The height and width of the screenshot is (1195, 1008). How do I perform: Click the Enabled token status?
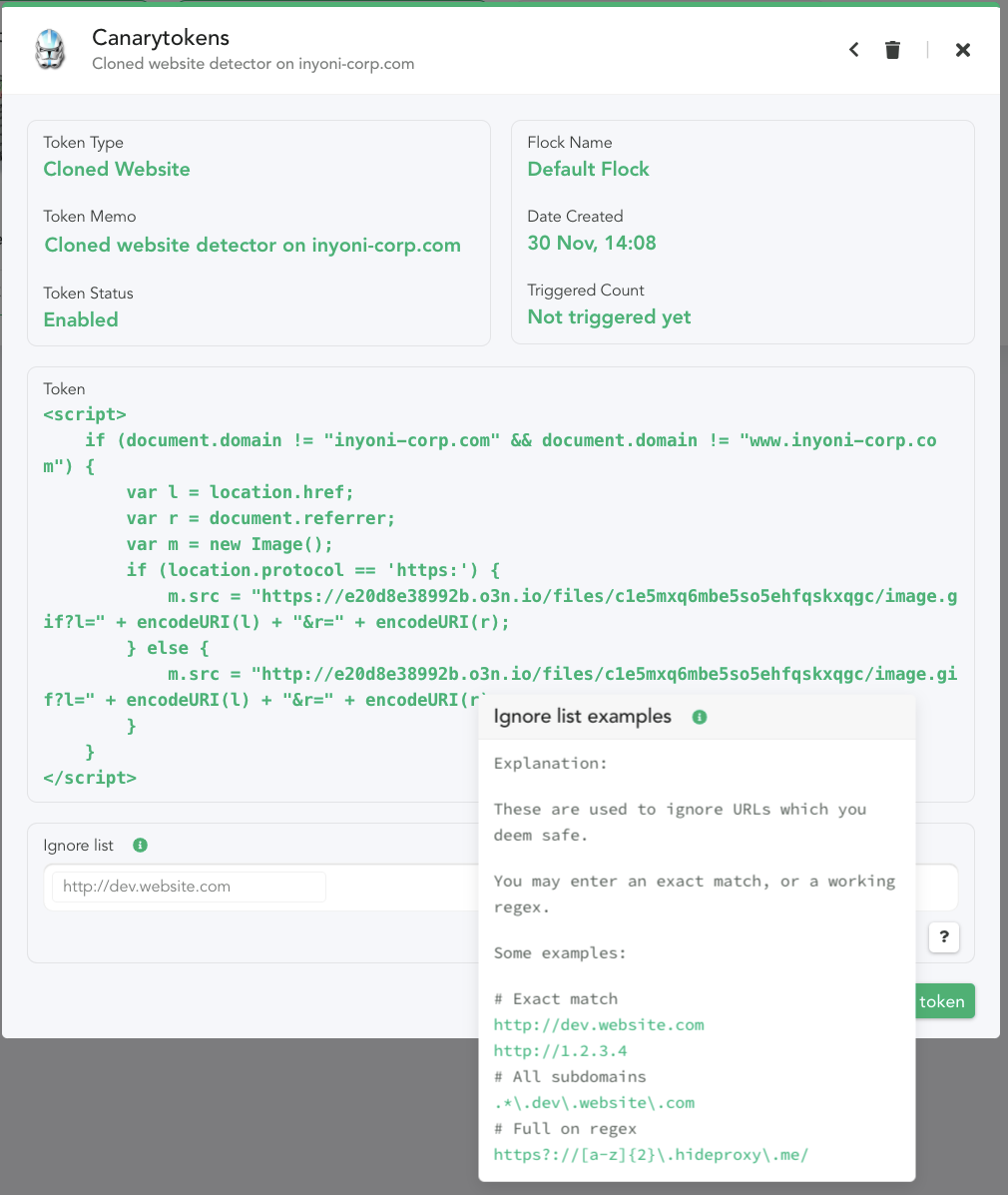(x=81, y=320)
